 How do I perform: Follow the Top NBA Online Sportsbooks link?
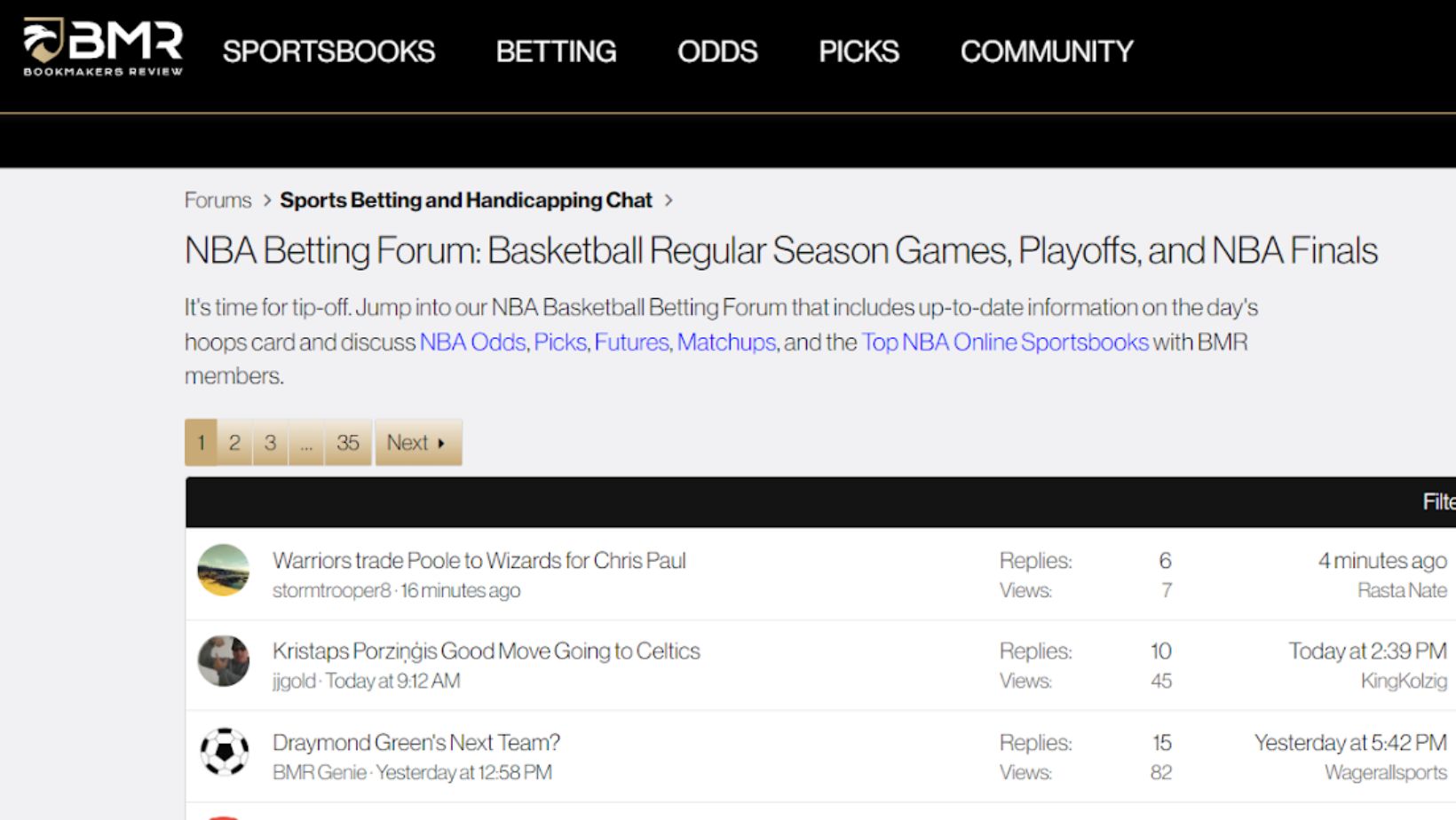(1005, 343)
